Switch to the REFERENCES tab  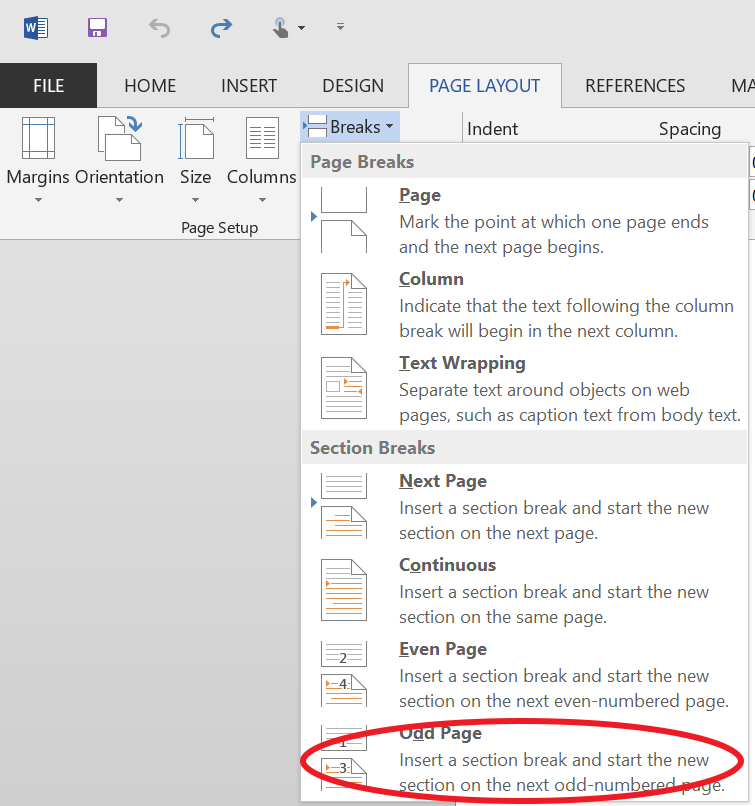pyautogui.click(x=635, y=86)
